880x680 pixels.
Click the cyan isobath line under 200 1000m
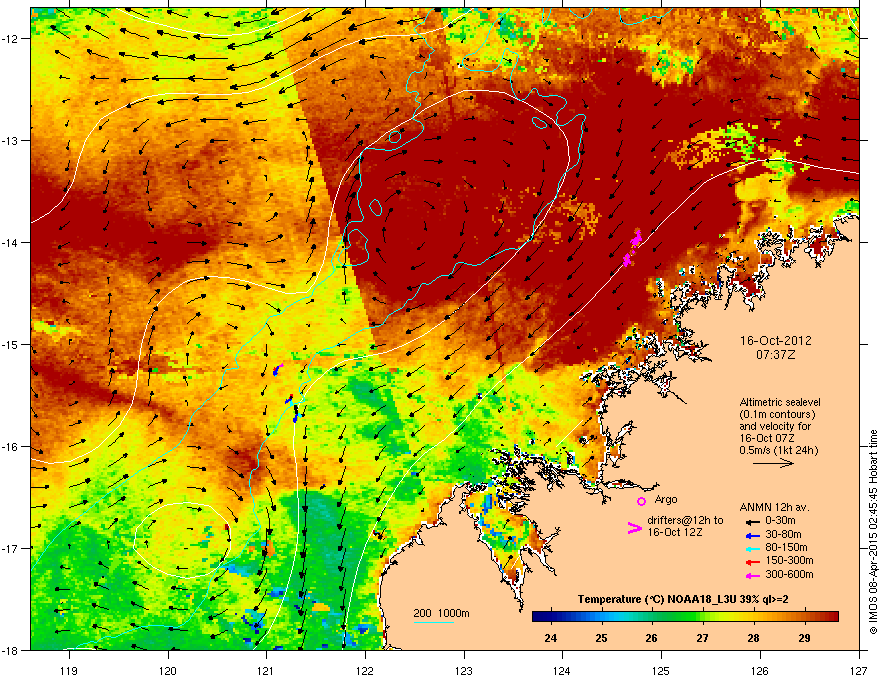pyautogui.click(x=433, y=622)
